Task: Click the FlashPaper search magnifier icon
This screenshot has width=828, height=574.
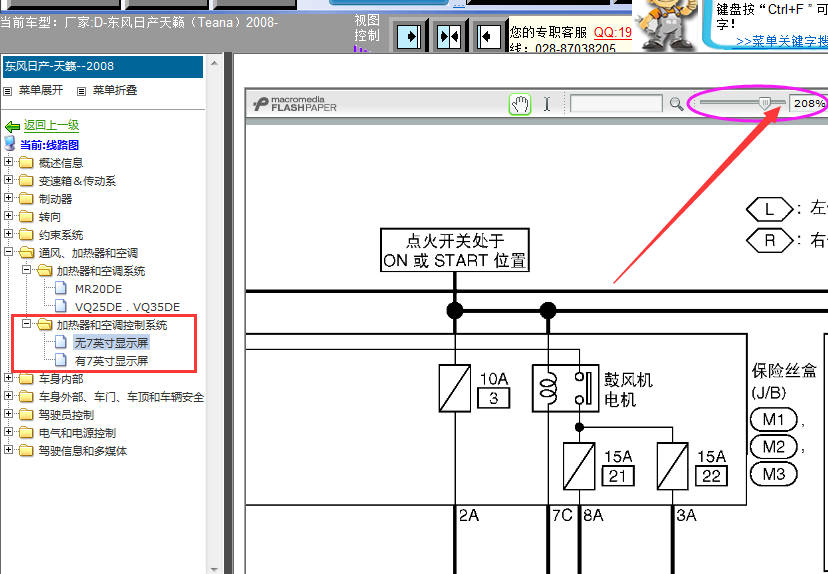Action: pyautogui.click(x=676, y=103)
